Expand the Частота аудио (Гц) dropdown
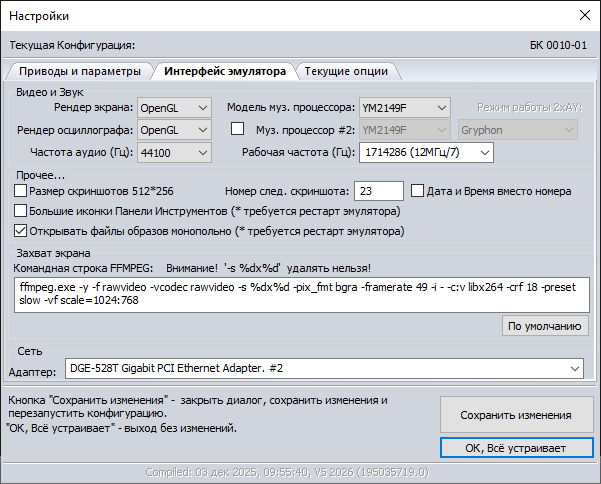The width and height of the screenshot is (601, 484). tap(174, 152)
